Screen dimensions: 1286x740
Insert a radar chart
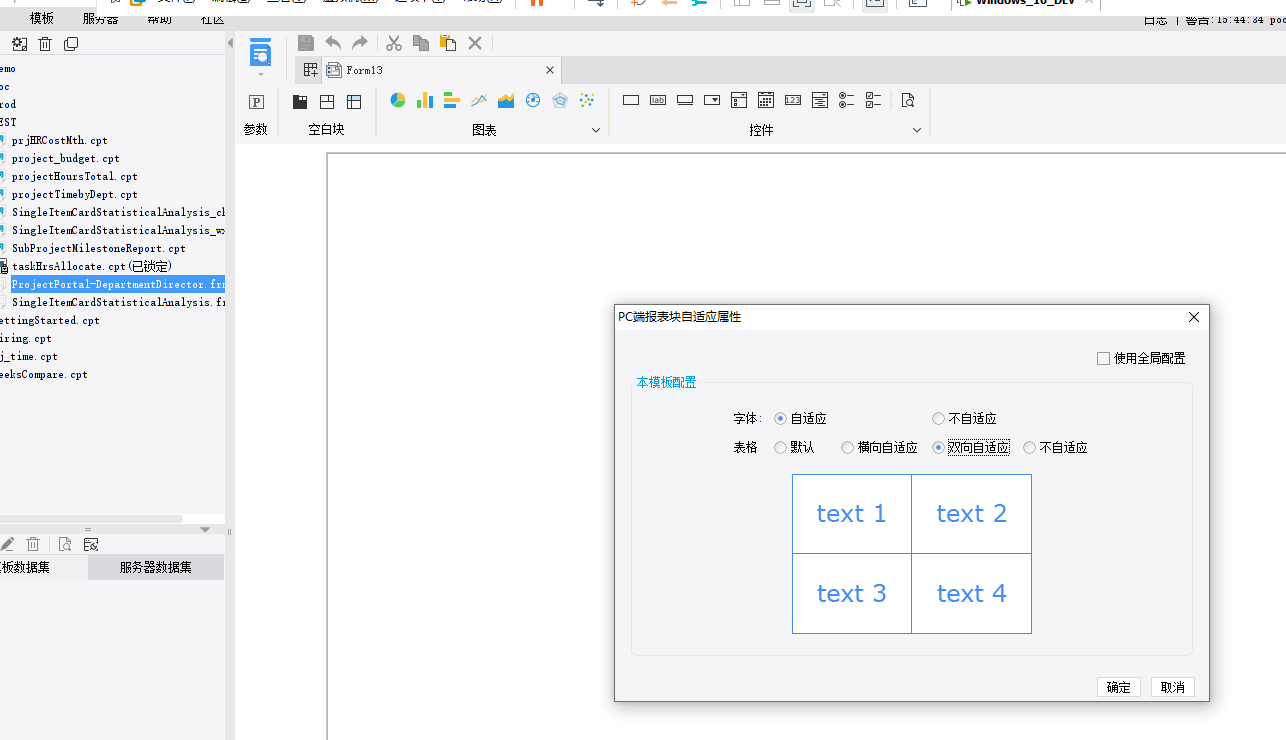[x=560, y=100]
